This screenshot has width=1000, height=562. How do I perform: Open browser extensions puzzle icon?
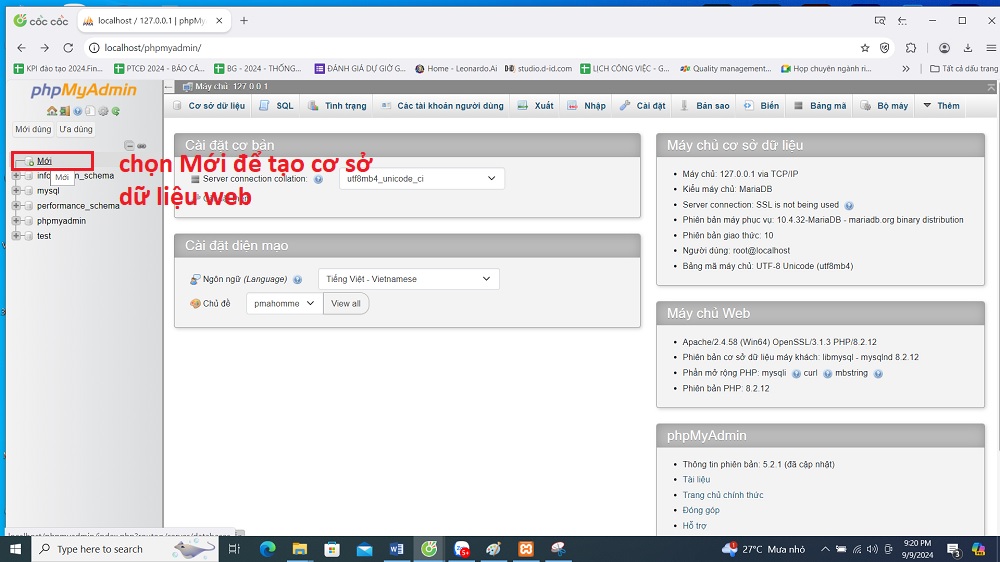tap(911, 48)
